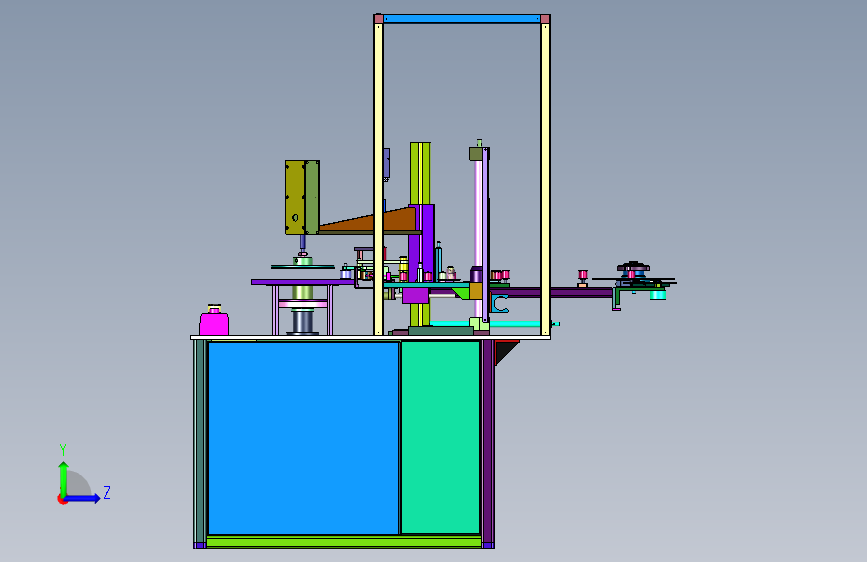
Task: Select the purple right cabinet leg
Action: click(x=488, y=444)
